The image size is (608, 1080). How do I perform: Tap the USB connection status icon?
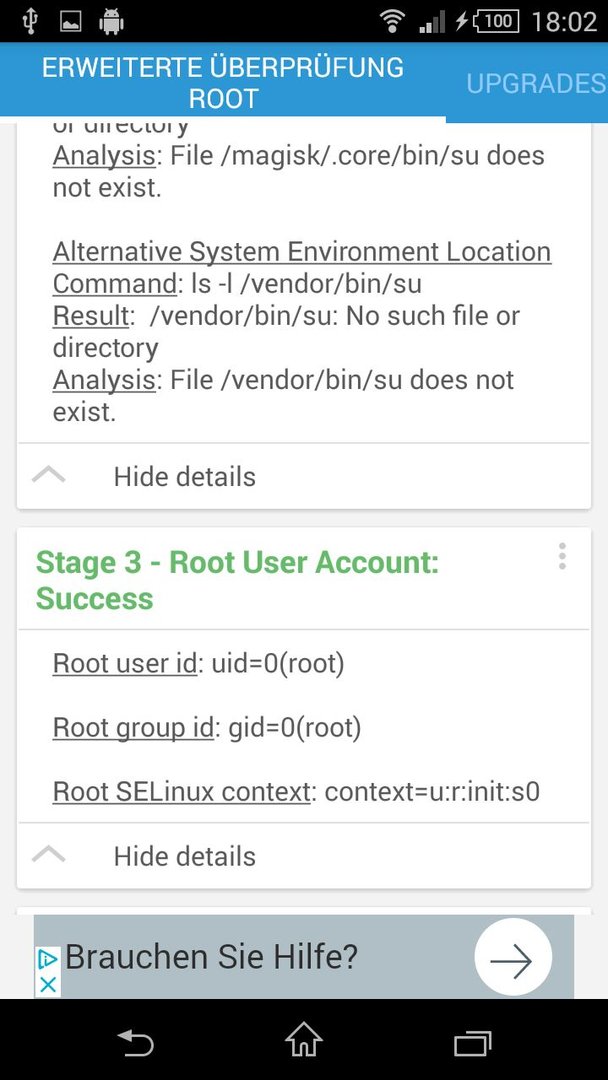point(29,21)
